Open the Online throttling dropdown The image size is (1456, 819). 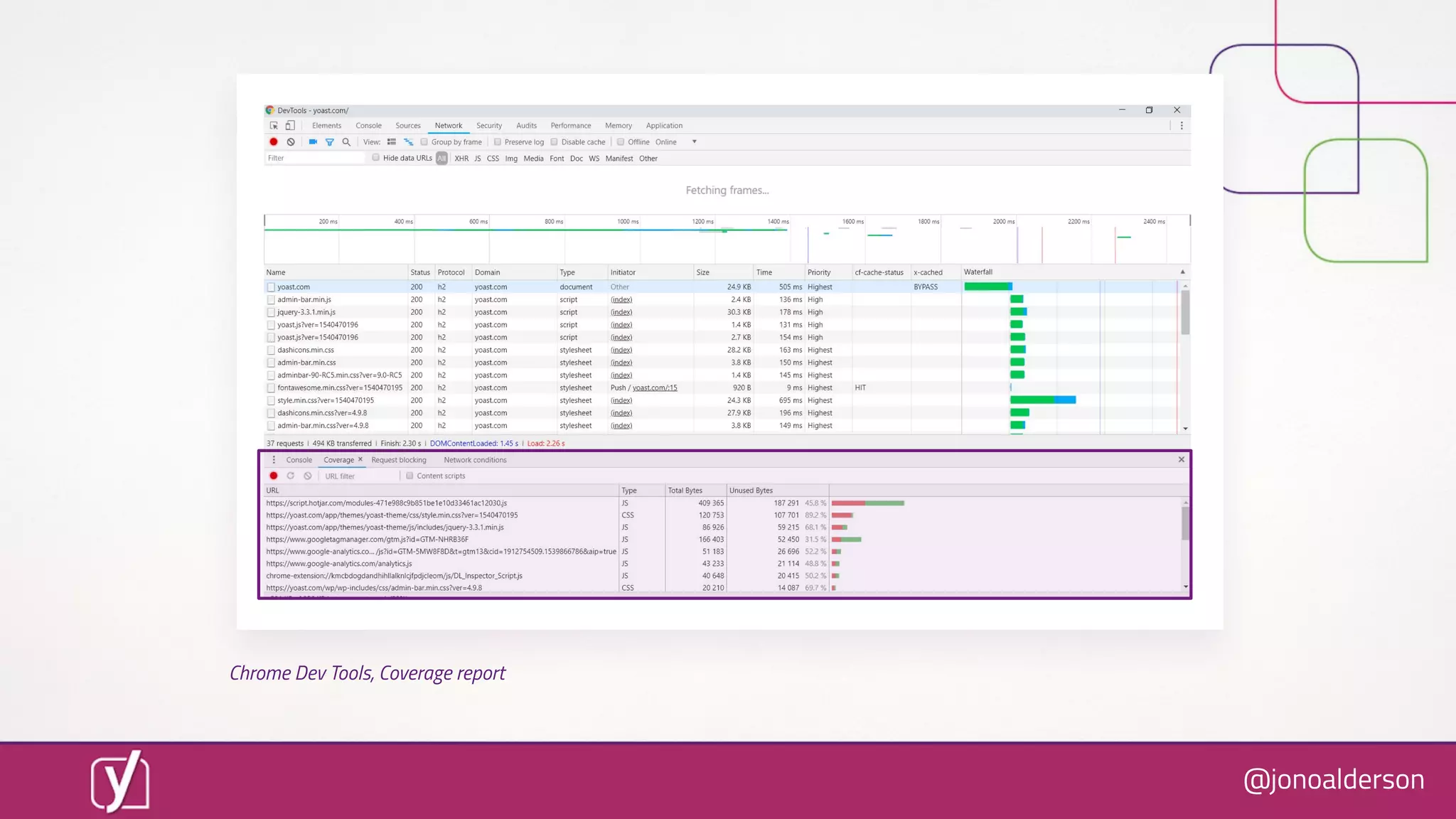[676, 142]
